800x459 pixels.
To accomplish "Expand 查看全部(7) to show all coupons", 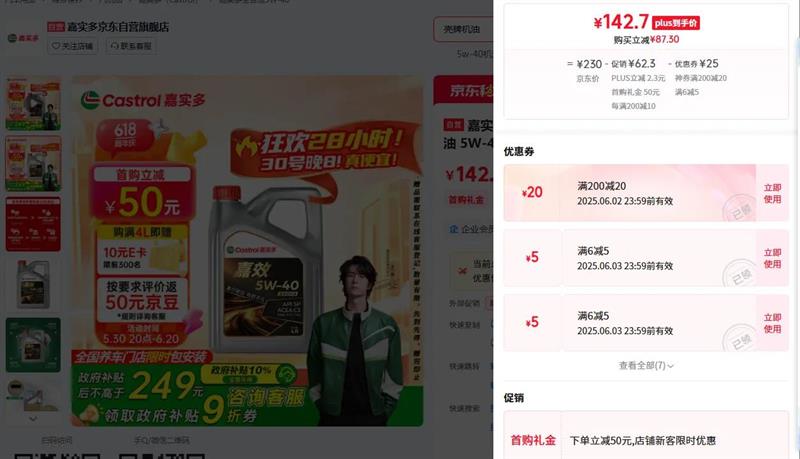I will coord(646,366).
